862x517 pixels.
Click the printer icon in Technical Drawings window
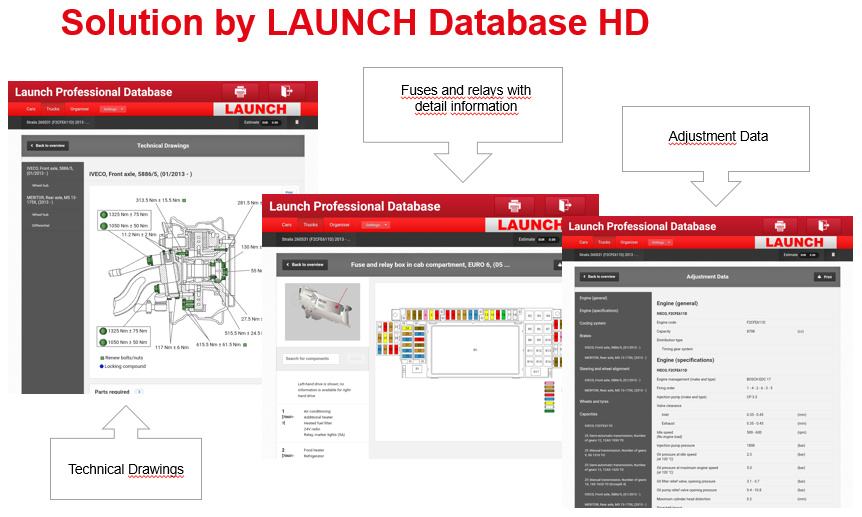[240, 91]
